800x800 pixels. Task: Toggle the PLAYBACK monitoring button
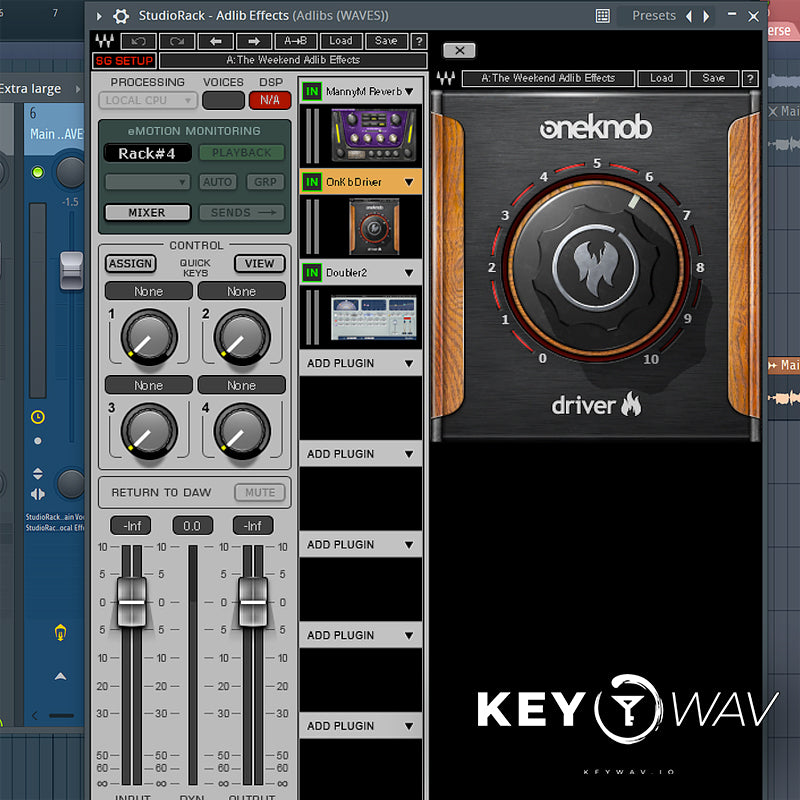[241, 153]
